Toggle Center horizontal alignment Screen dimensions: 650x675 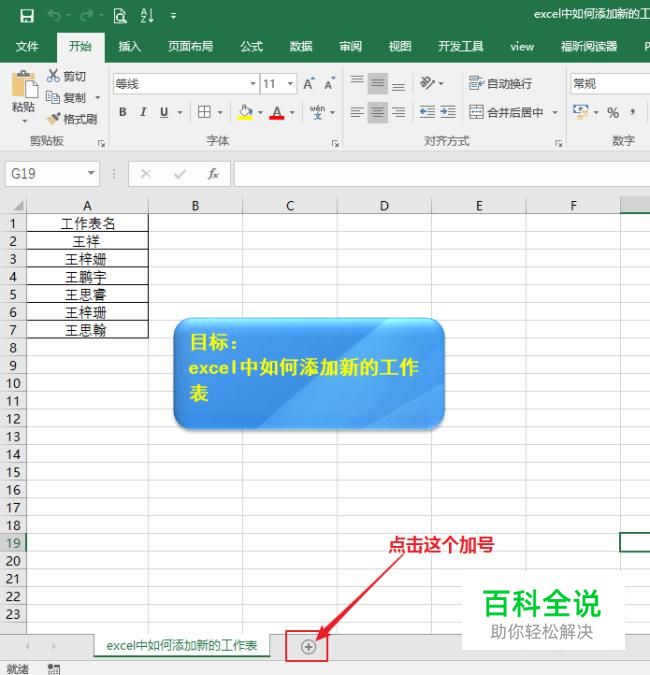point(378,112)
